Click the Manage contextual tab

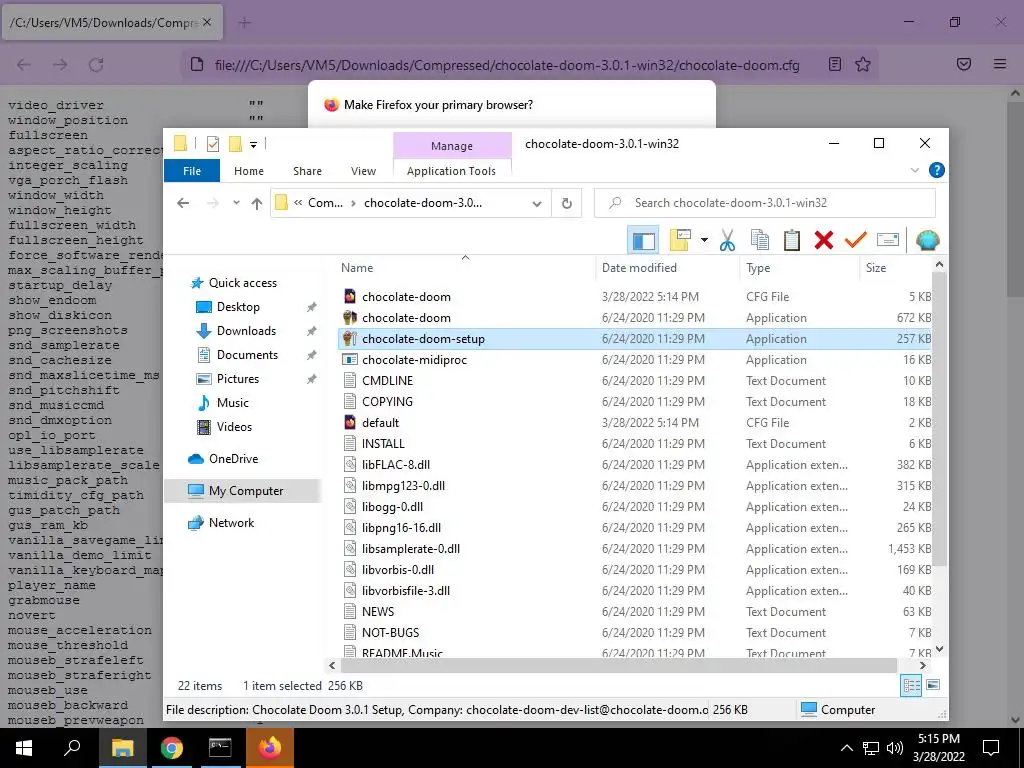(x=452, y=146)
